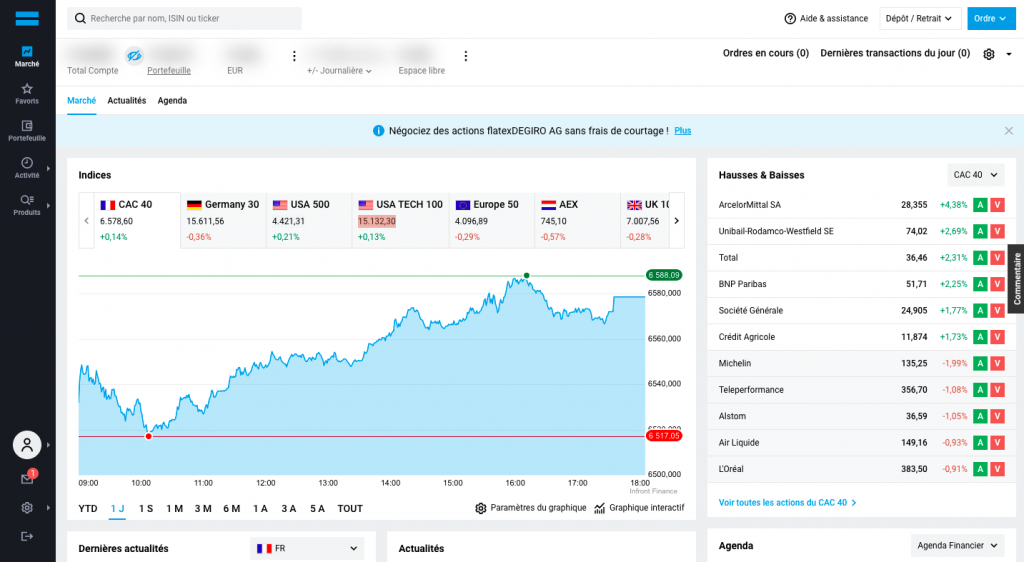Open inbox messages envelope icon

(x=27, y=478)
